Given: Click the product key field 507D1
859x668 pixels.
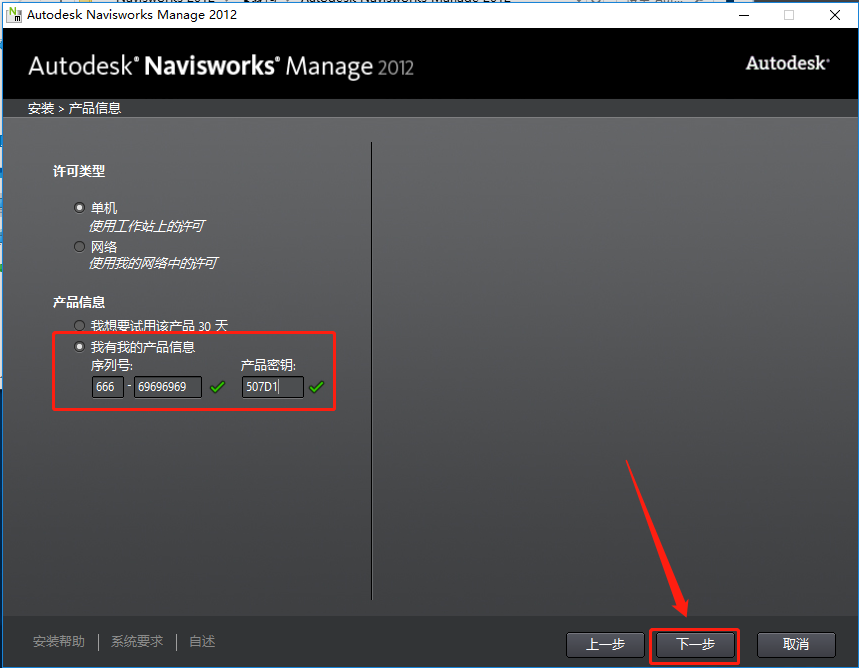Looking at the screenshot, I should (x=272, y=387).
